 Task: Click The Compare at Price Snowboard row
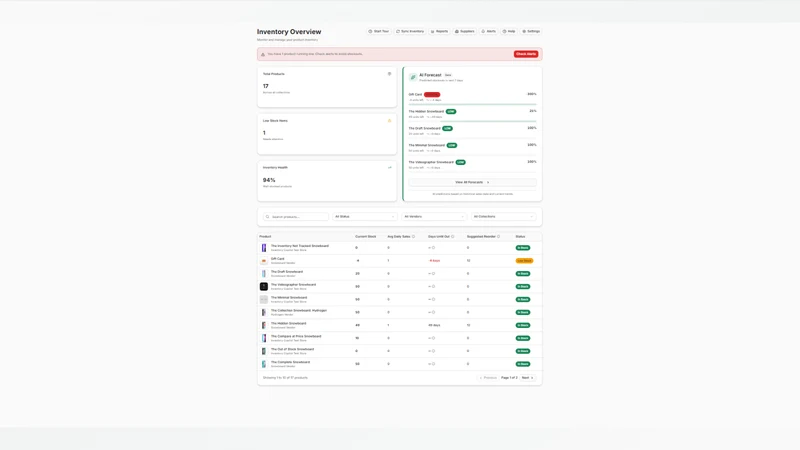tap(399, 338)
